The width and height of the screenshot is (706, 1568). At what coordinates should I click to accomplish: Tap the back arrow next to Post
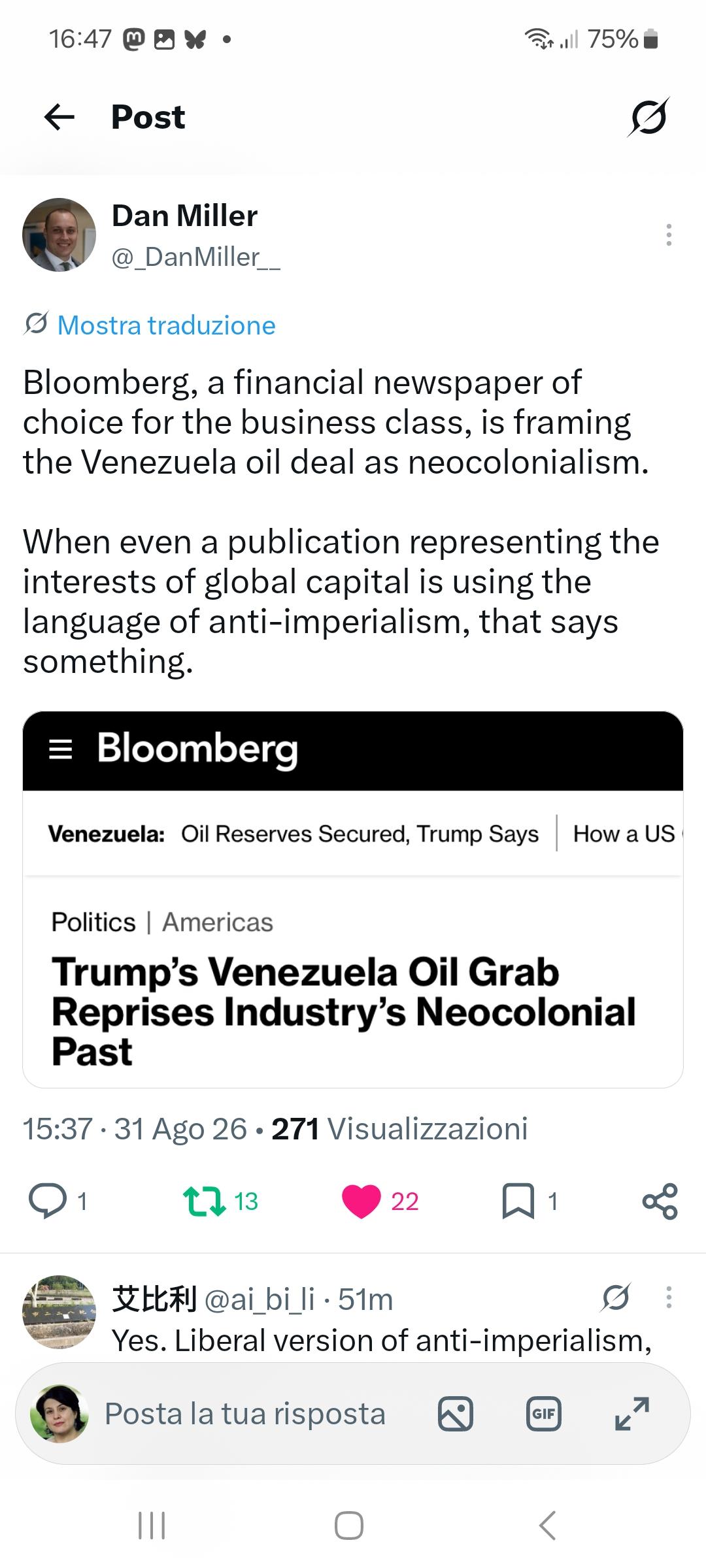pos(59,118)
